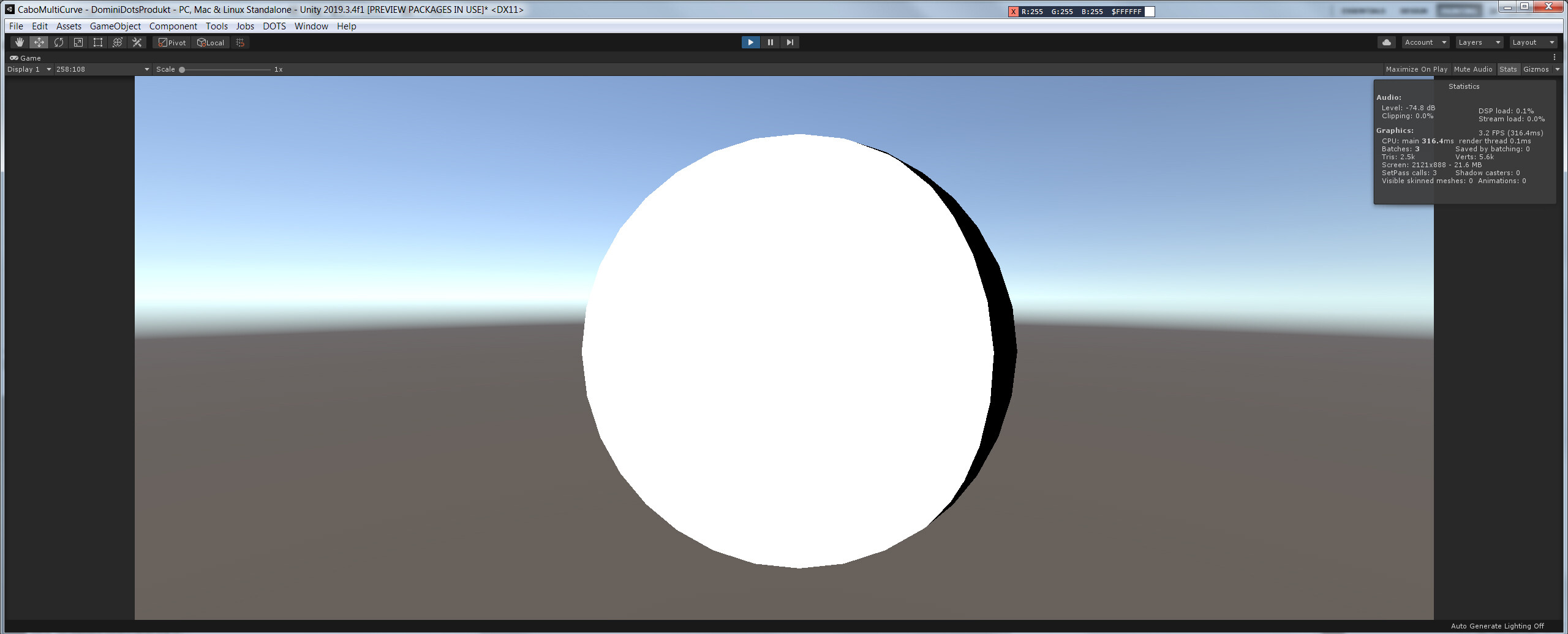Select the Hand tool
The width and height of the screenshot is (1568, 634).
pyautogui.click(x=19, y=42)
